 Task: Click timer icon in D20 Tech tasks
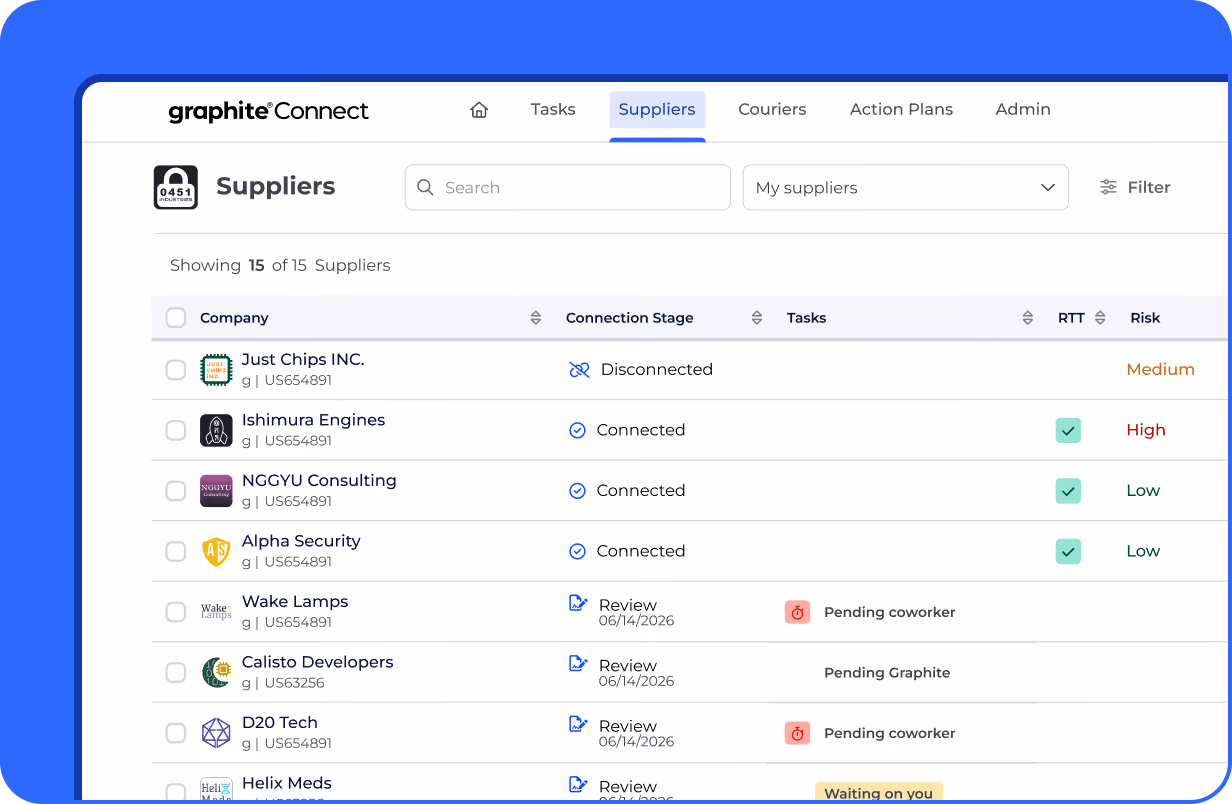[797, 733]
